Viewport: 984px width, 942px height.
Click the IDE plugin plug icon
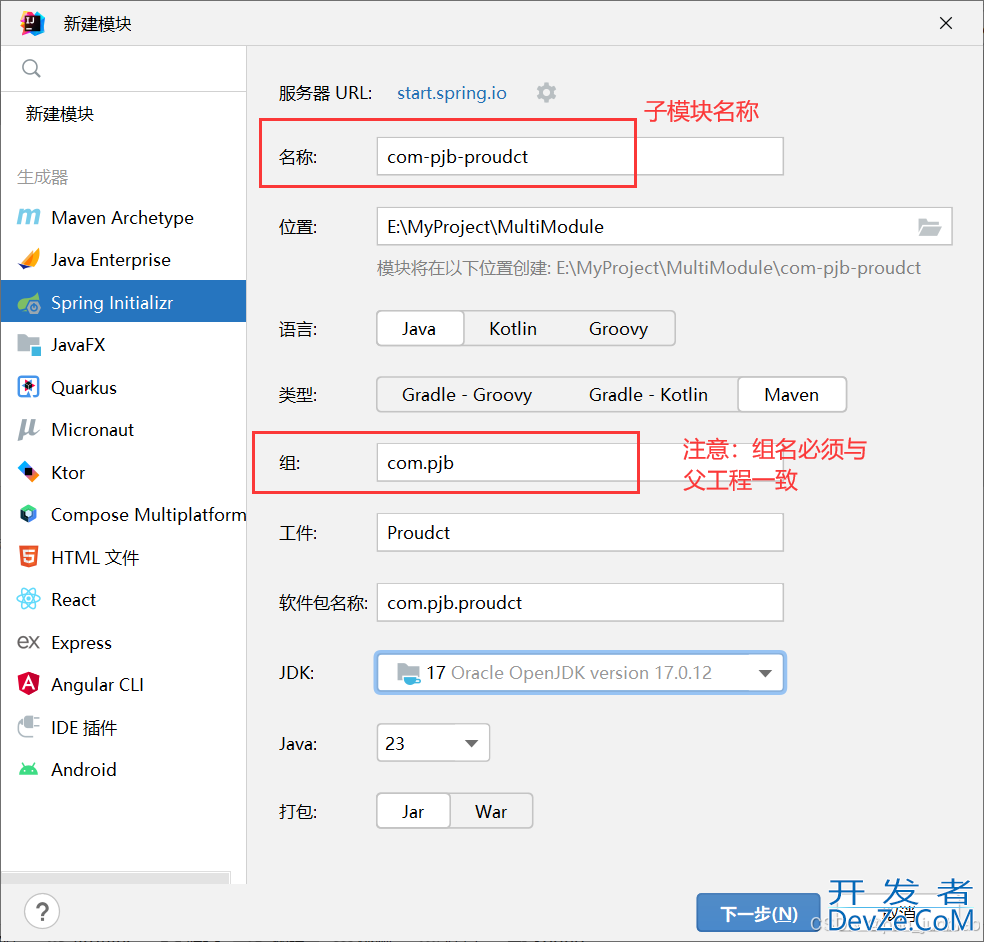point(28,727)
